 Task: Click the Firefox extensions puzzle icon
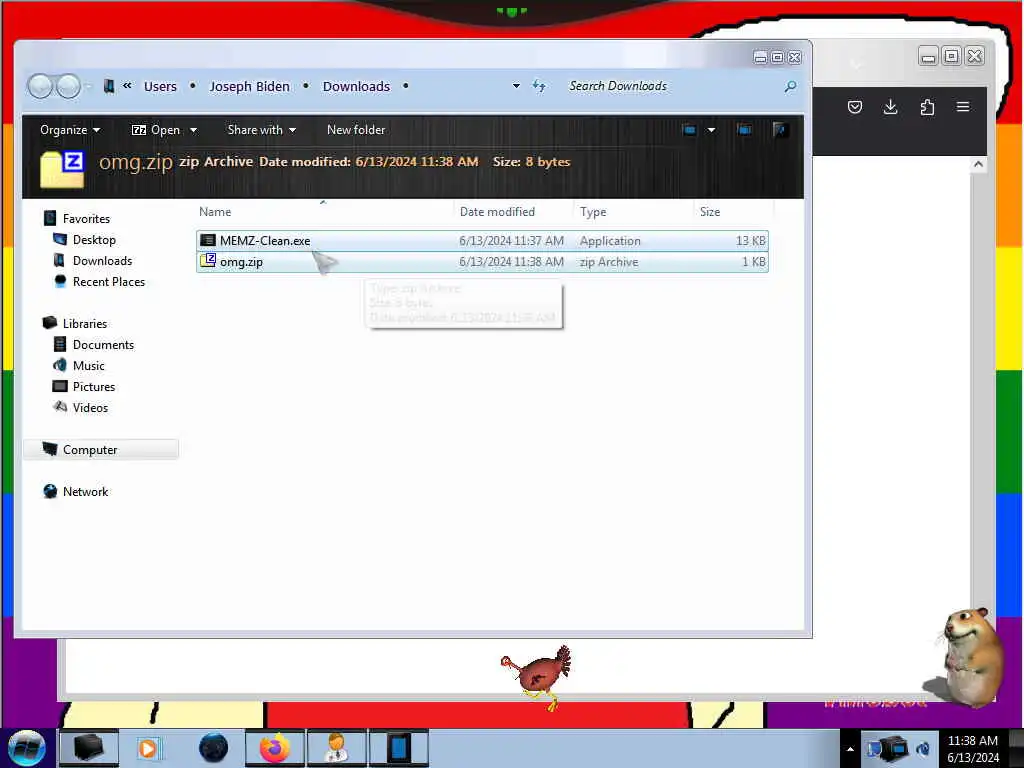tap(927, 107)
